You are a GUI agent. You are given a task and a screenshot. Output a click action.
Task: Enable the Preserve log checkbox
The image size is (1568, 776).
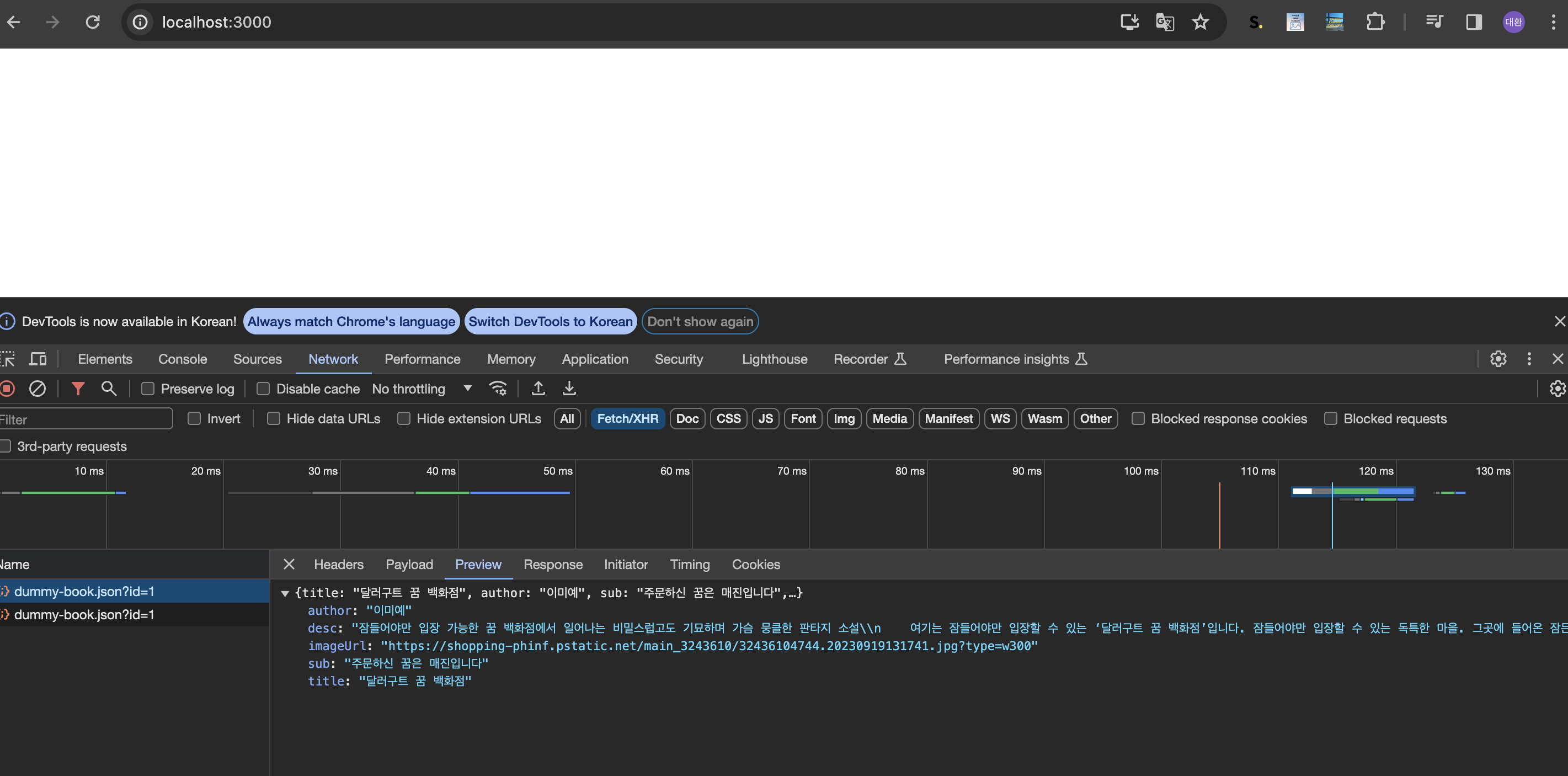(x=148, y=389)
